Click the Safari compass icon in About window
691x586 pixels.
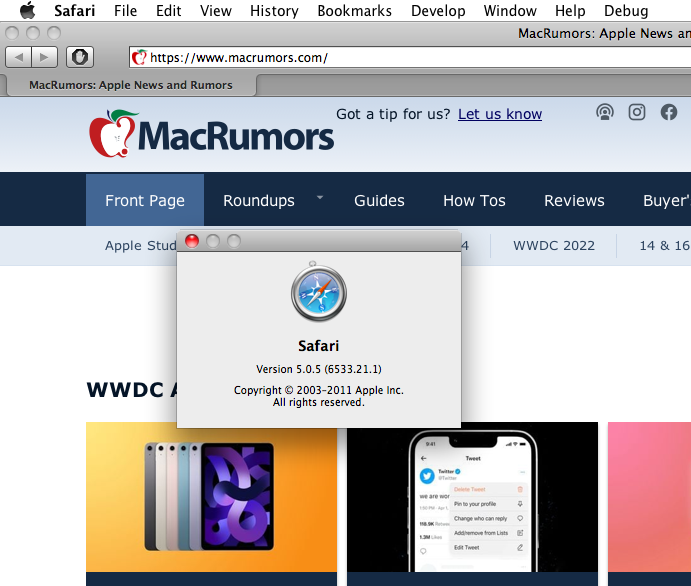click(319, 292)
